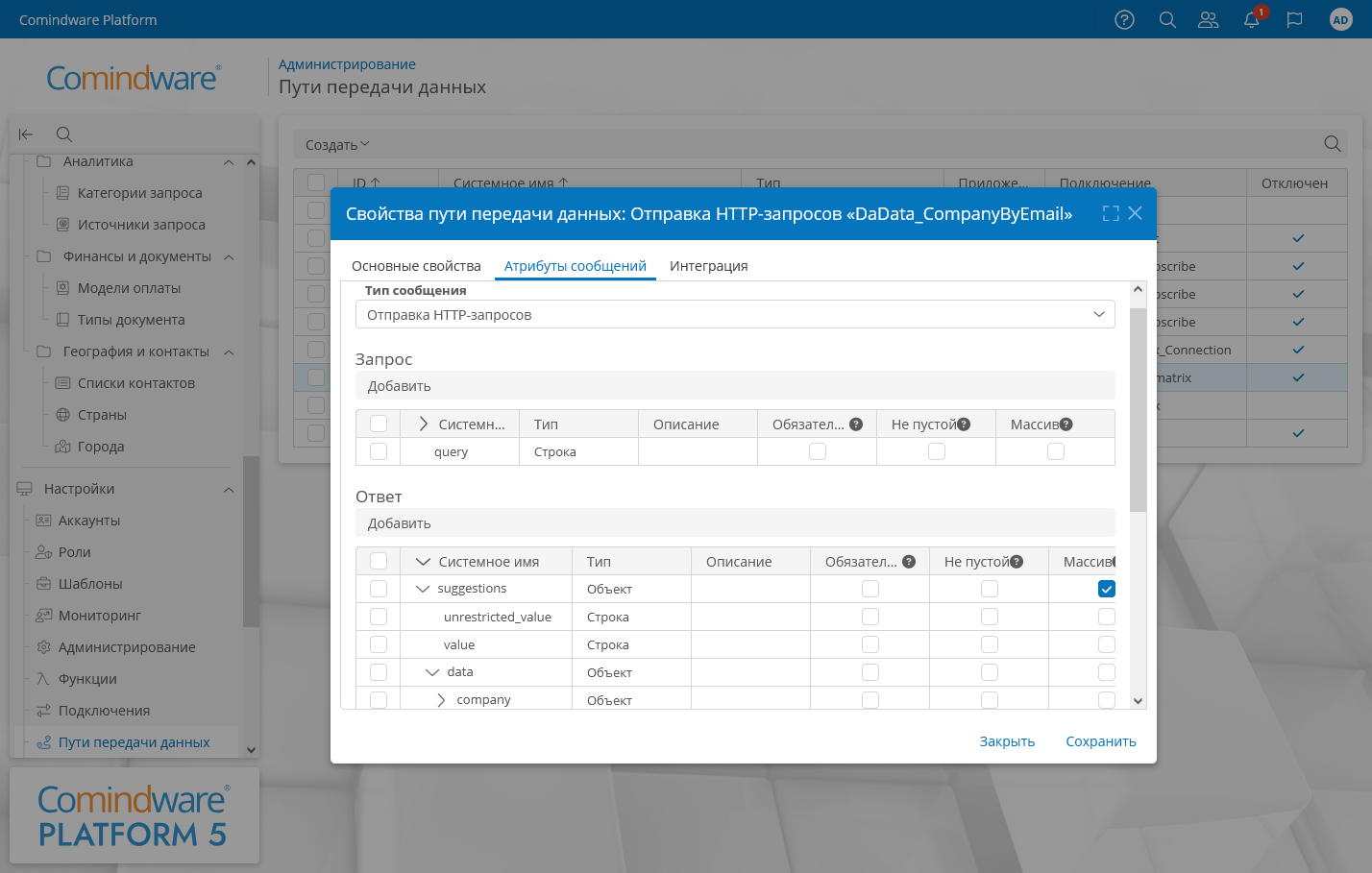Toggle select-all checkbox in request table header

tap(379, 424)
